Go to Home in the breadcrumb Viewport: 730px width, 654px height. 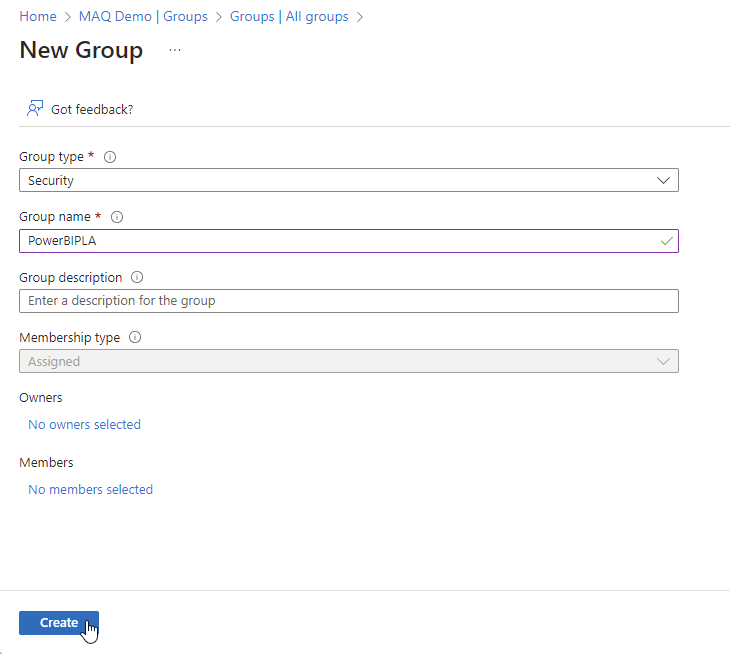pyautogui.click(x=38, y=16)
